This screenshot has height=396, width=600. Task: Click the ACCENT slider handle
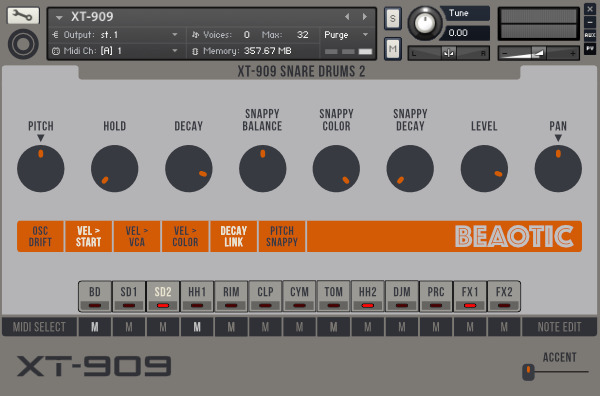pyautogui.click(x=528, y=372)
